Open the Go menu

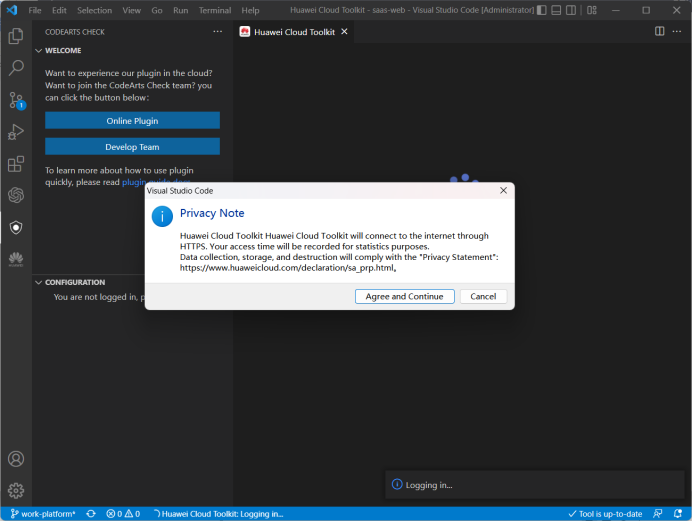coord(157,10)
